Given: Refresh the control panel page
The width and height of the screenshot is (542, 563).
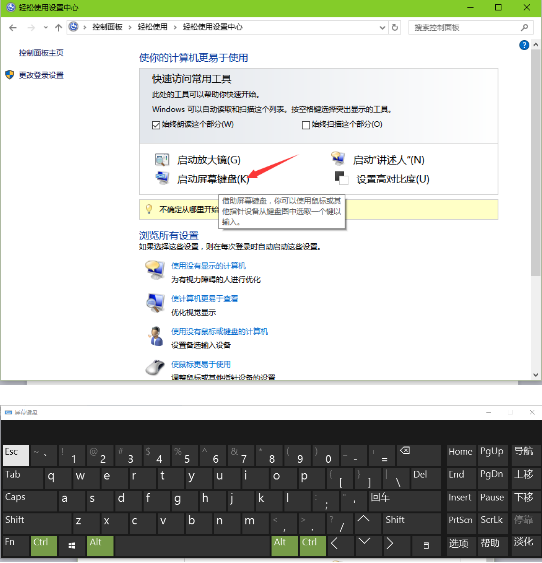Looking at the screenshot, I should pos(395,28).
